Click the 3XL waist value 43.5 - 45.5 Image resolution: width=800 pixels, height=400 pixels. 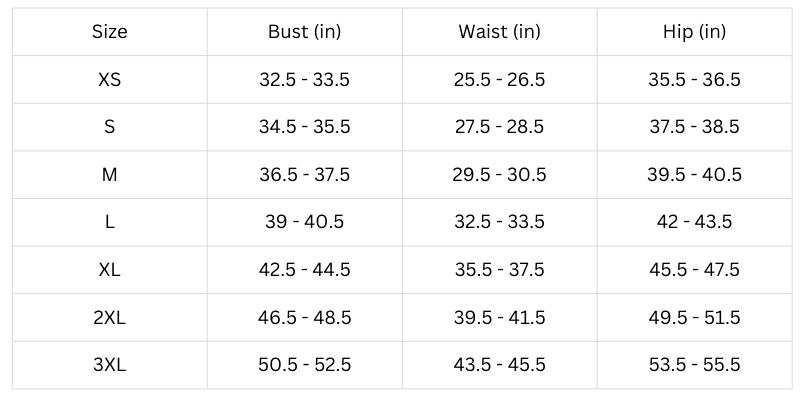(499, 365)
